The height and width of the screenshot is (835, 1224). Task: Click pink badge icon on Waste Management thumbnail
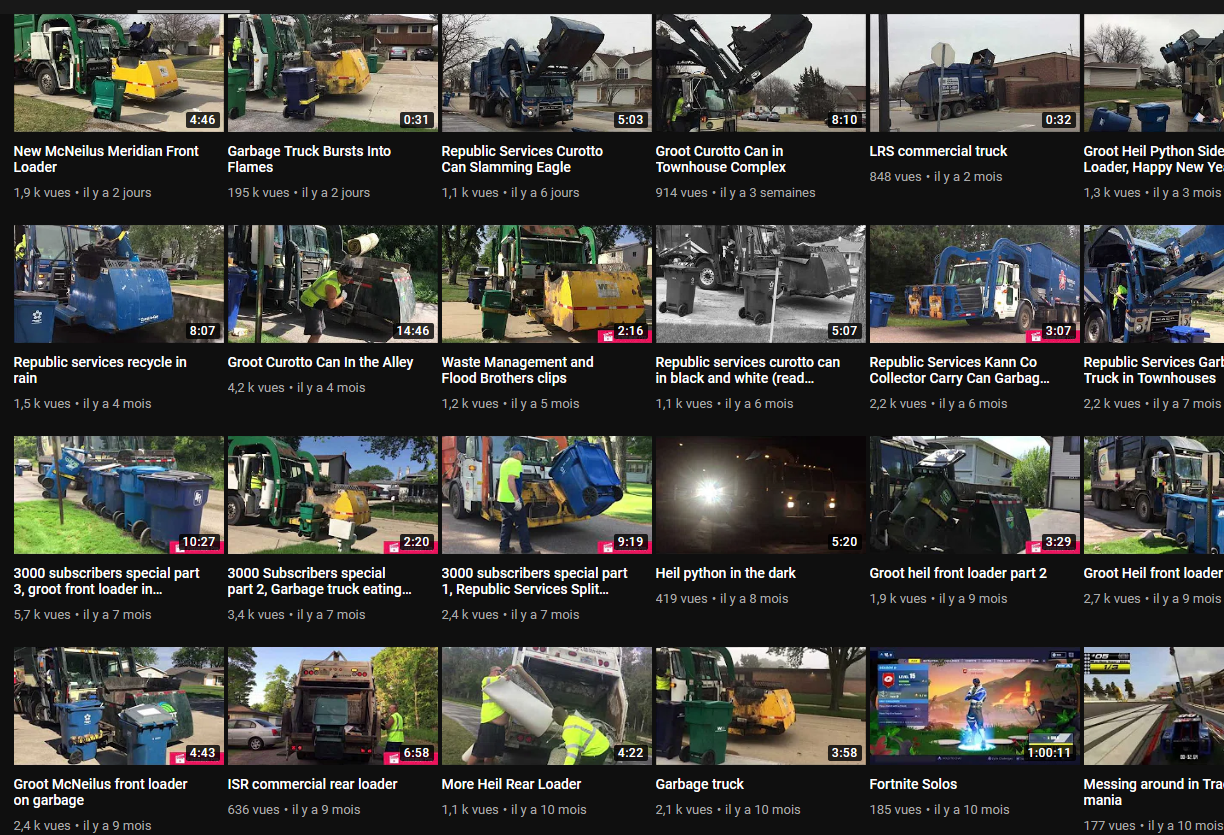click(x=606, y=332)
